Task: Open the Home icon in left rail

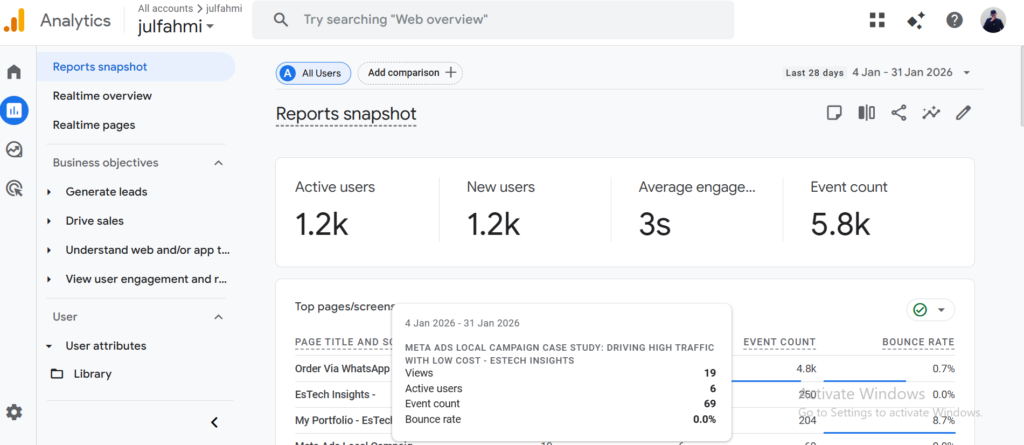Action: (14, 72)
